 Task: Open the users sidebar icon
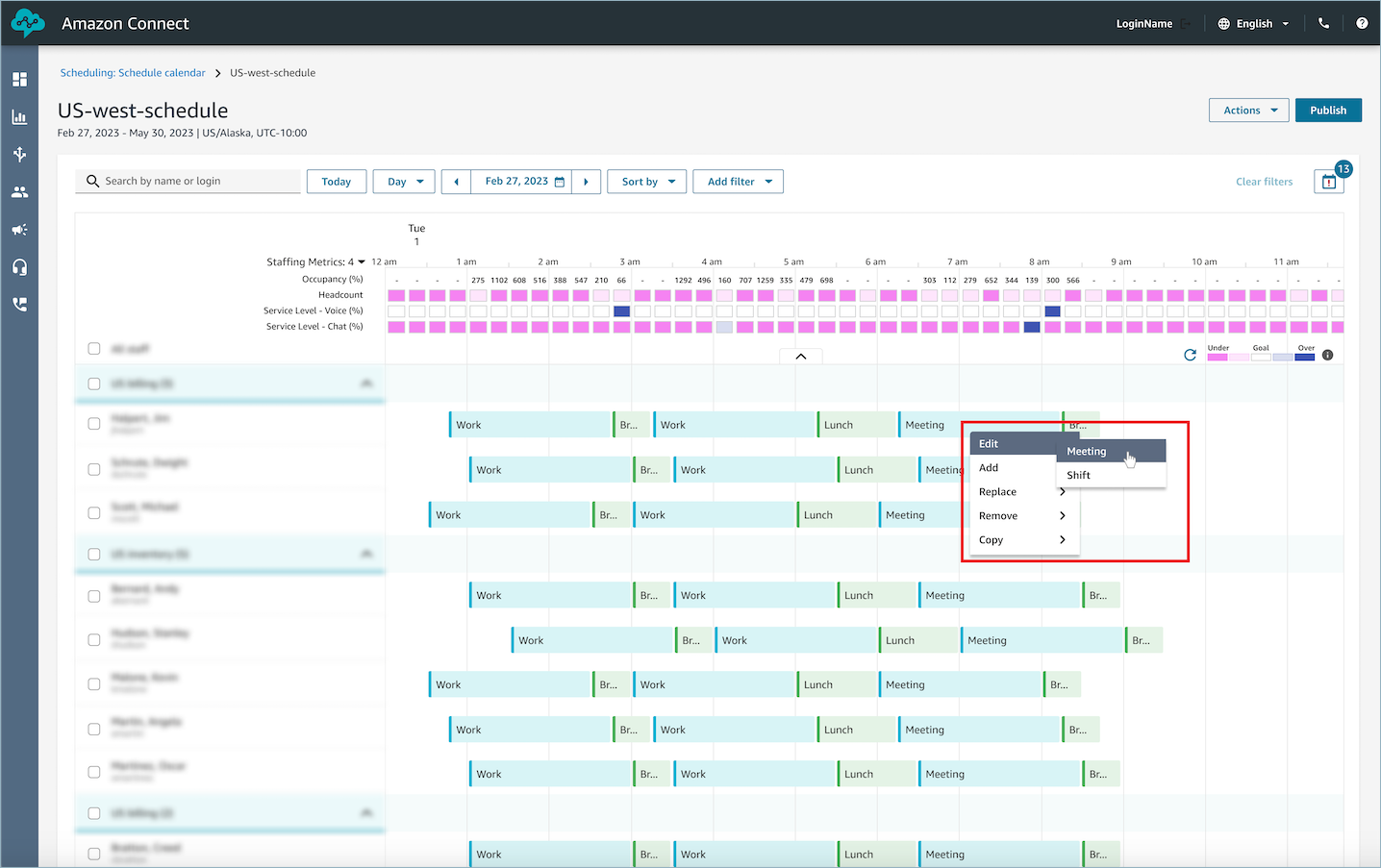[x=19, y=192]
